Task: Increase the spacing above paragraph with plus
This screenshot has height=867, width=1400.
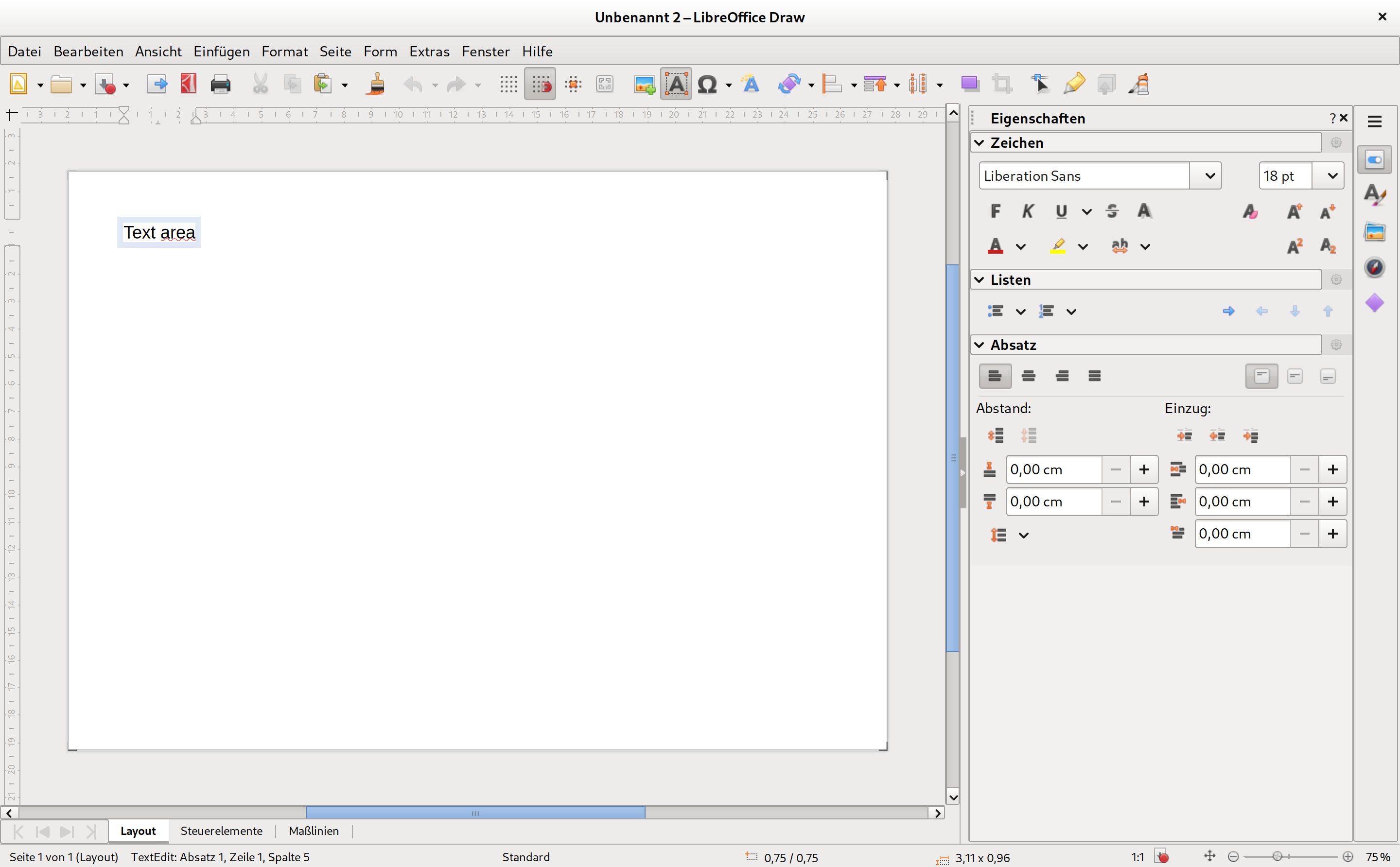Action: tap(1144, 469)
